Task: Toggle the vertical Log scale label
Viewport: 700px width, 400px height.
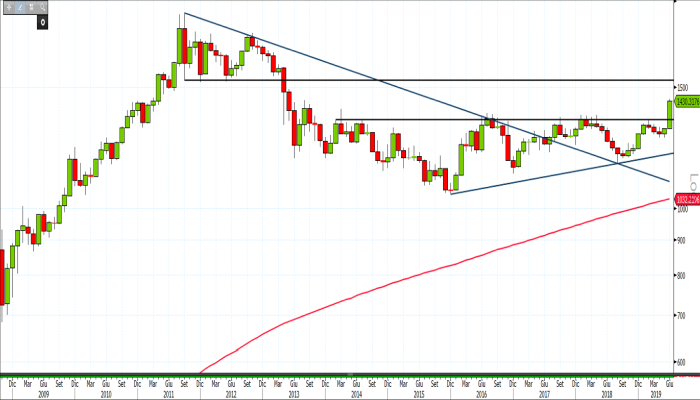Action: (693, 182)
